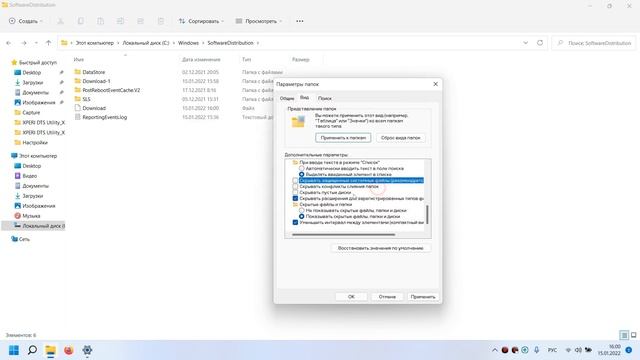
Task: Click the Share icon in Explorer toolbar
Action: [x=140, y=21]
